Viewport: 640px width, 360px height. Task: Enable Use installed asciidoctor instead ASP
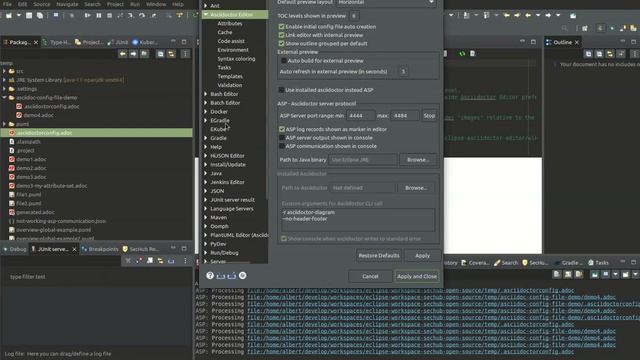point(281,90)
